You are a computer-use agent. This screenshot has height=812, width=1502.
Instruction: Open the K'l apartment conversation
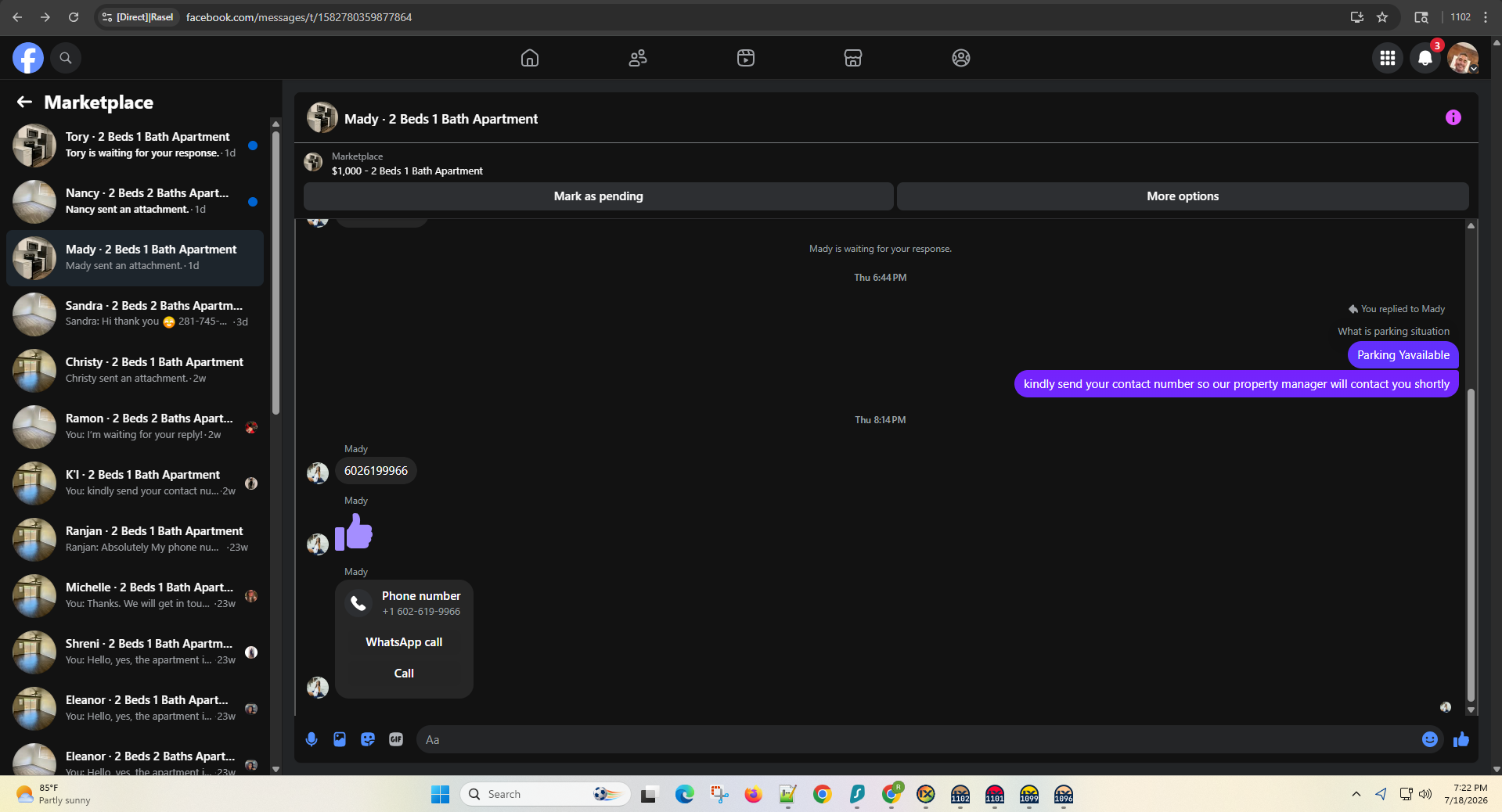tap(135, 483)
